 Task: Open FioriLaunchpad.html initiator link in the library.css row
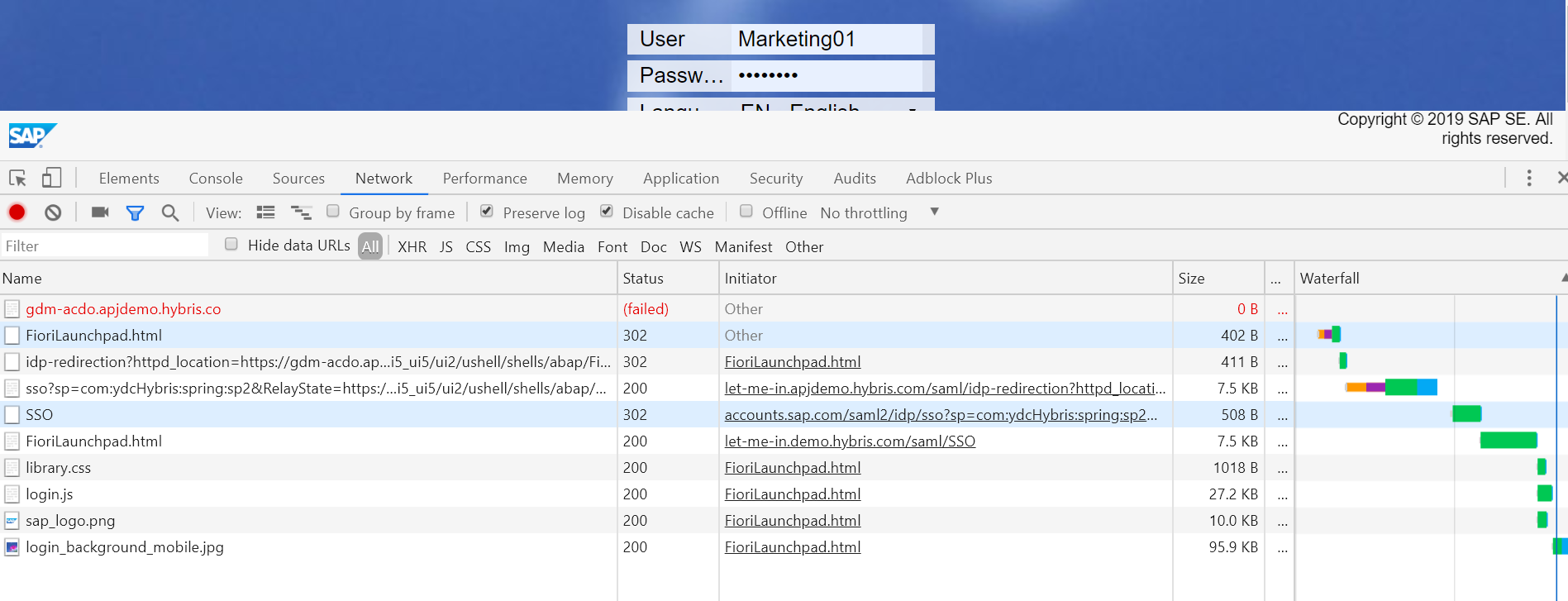tap(793, 468)
